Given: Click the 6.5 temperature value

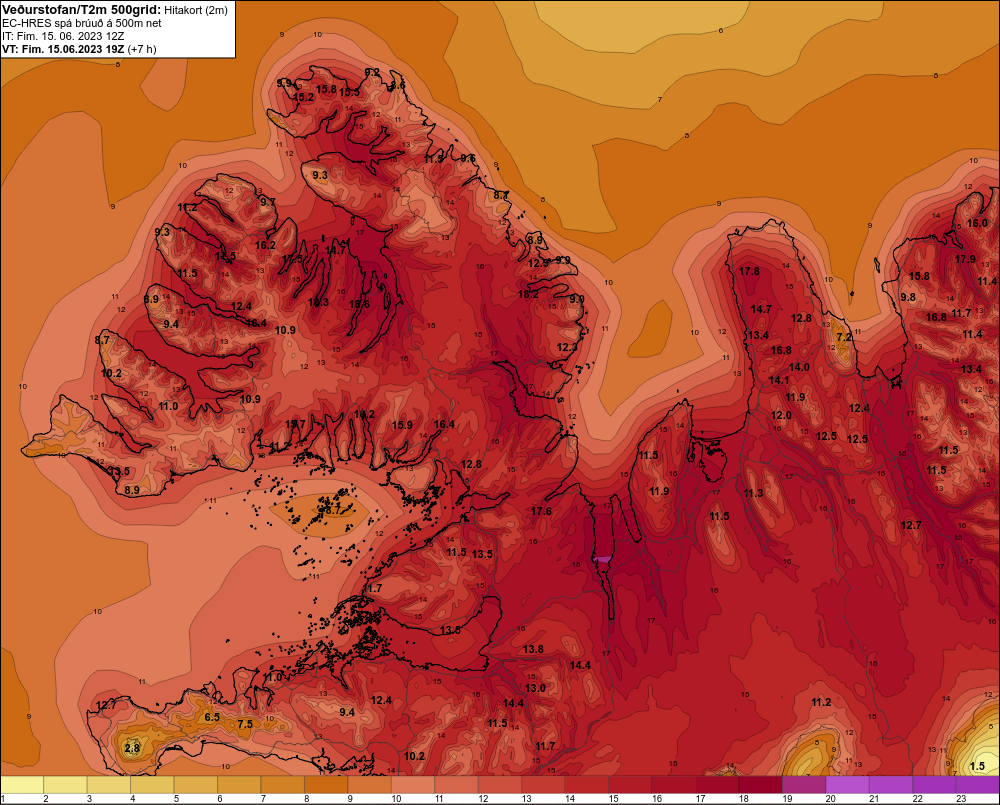Looking at the screenshot, I should [212, 717].
